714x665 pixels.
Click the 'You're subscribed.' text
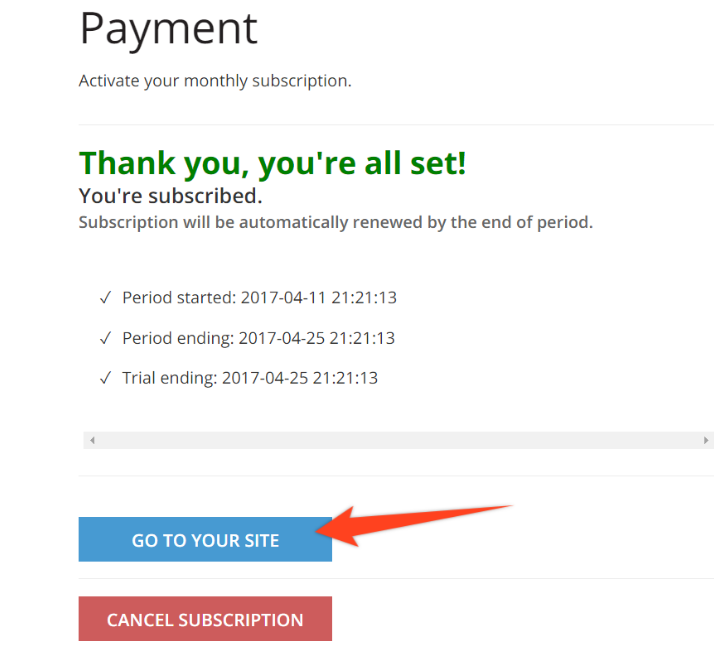tap(170, 195)
